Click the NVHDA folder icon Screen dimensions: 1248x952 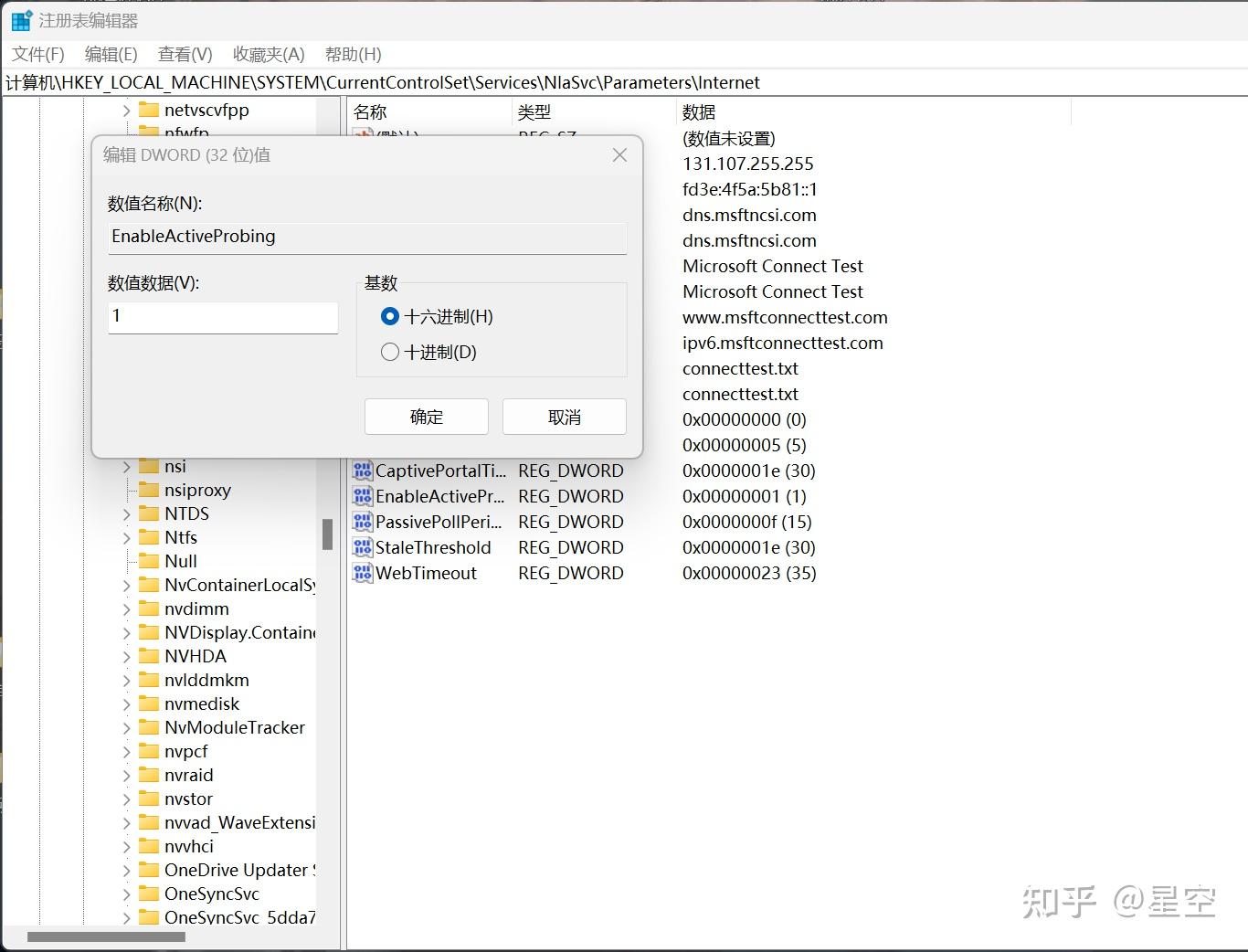[x=149, y=656]
